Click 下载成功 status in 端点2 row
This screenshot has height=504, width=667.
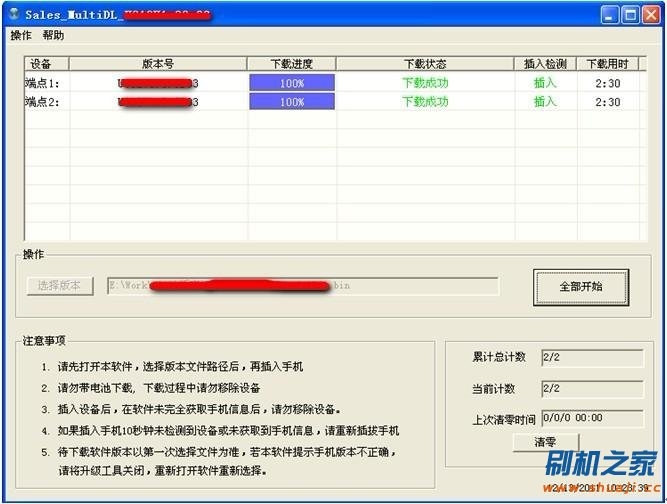click(x=425, y=102)
